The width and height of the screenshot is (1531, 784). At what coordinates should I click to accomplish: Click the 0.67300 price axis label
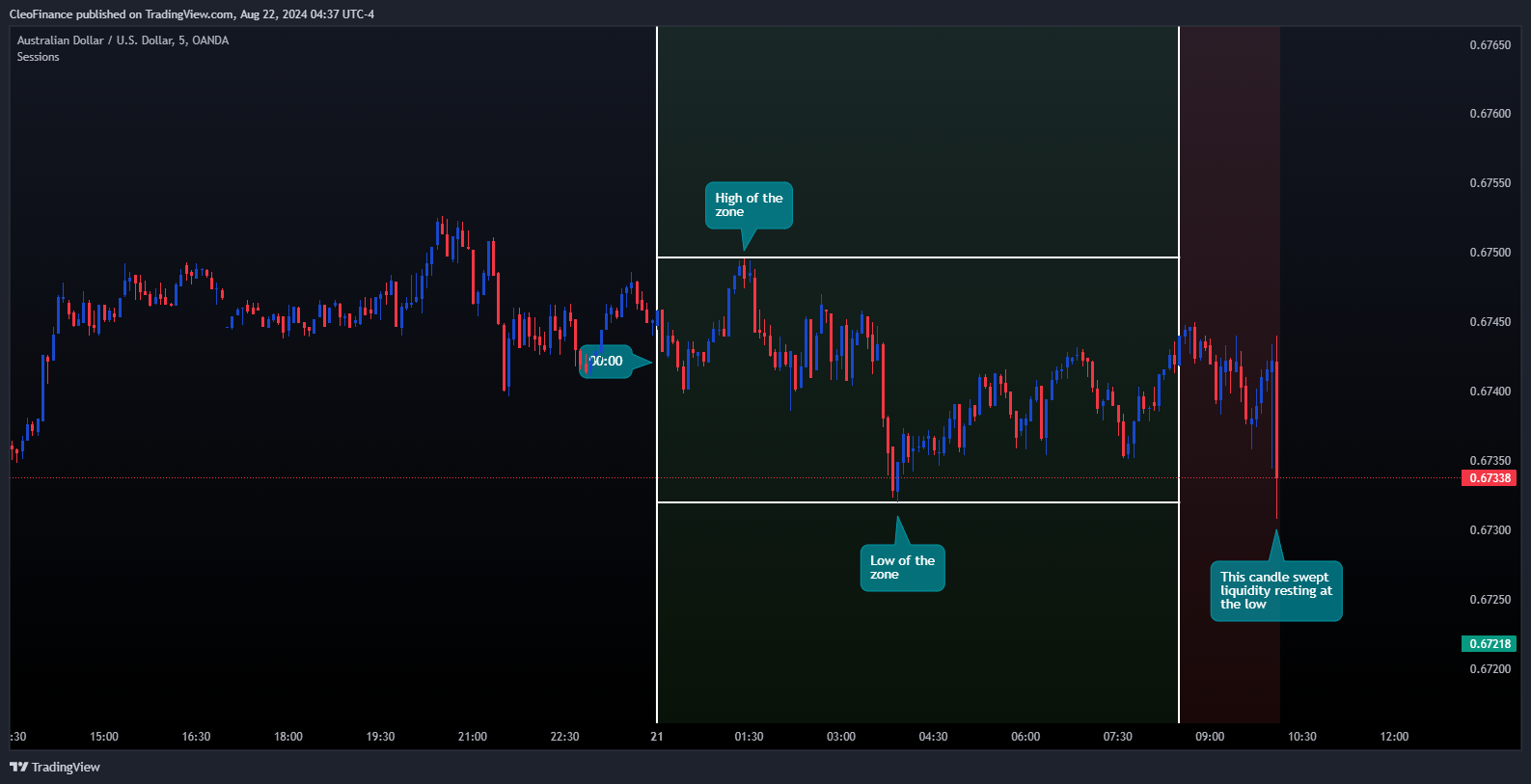coord(1490,530)
